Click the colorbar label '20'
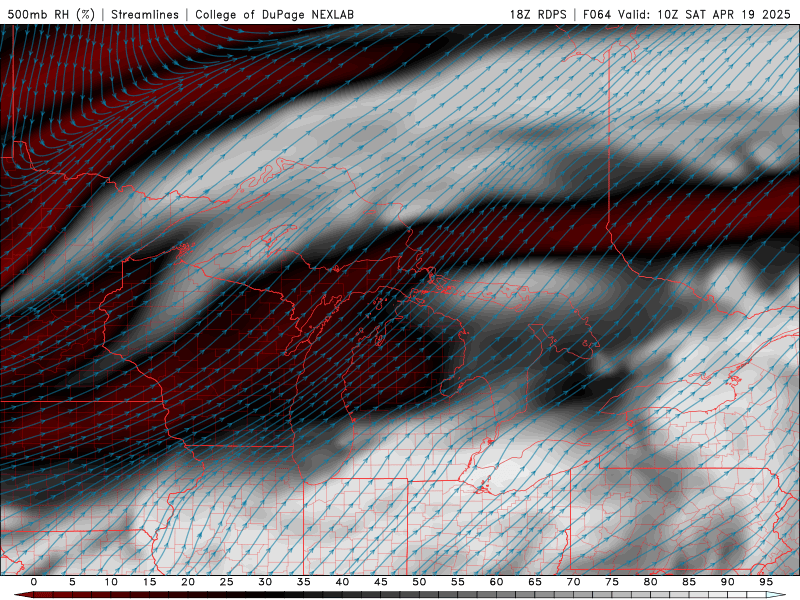Viewport: 800px width, 600px height. coord(188,582)
